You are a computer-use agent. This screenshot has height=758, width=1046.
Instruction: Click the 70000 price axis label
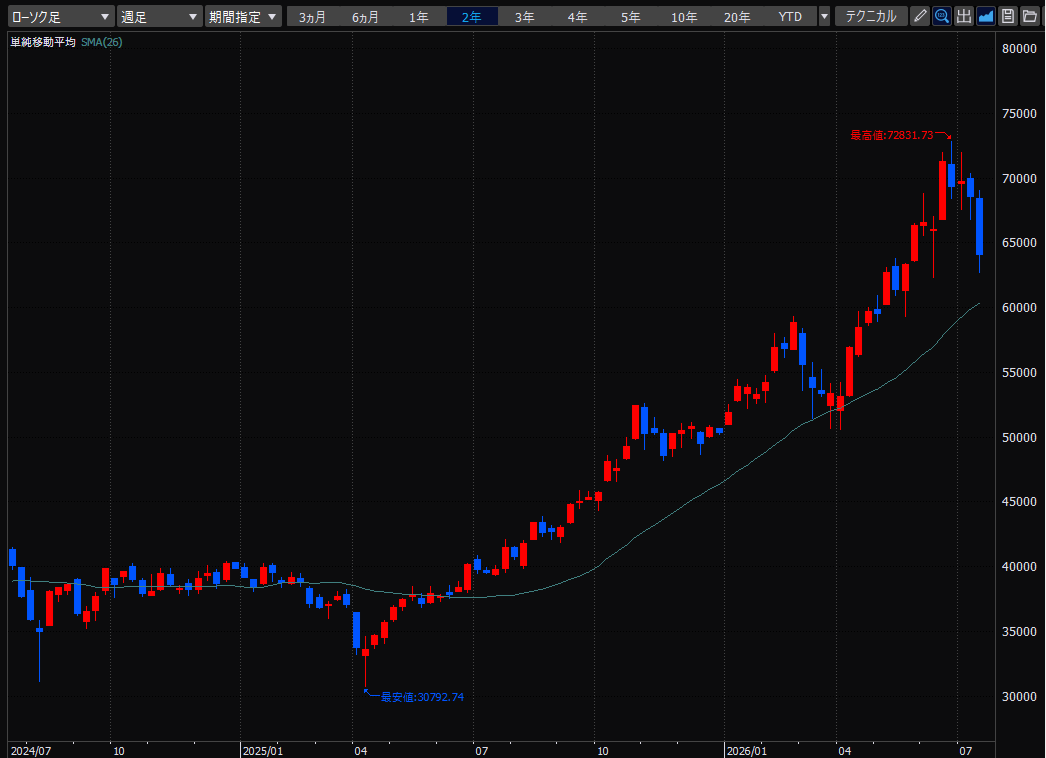pos(1019,178)
